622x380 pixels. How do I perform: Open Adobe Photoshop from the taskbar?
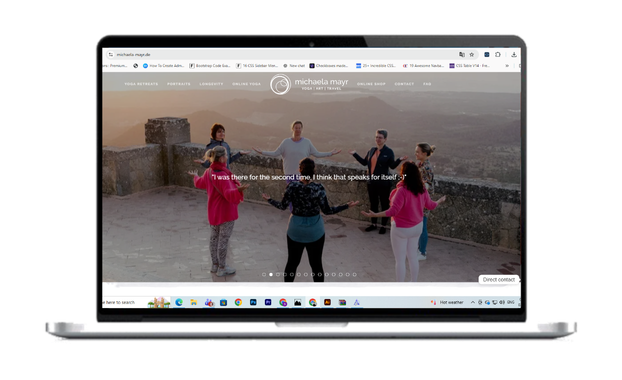click(x=253, y=302)
